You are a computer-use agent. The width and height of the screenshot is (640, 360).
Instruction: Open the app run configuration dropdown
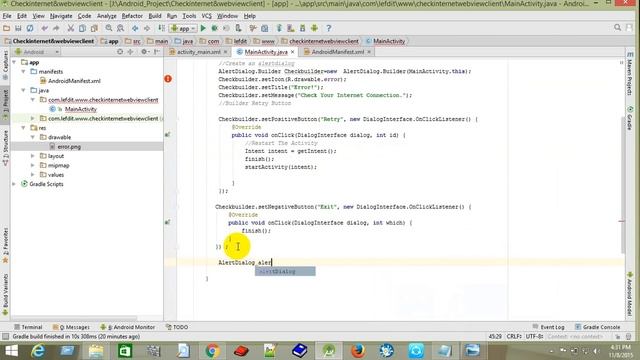(x=183, y=29)
